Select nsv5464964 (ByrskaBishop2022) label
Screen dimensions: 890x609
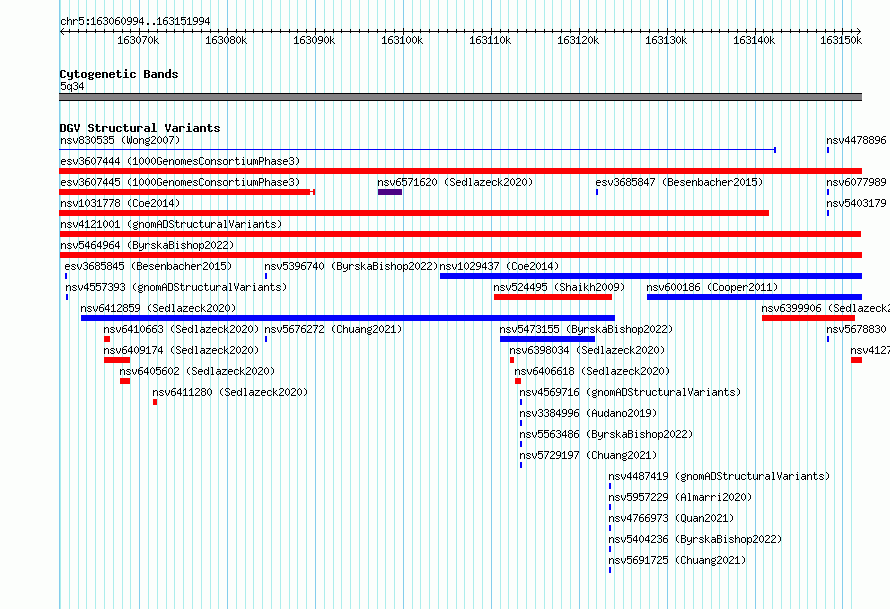147,245
